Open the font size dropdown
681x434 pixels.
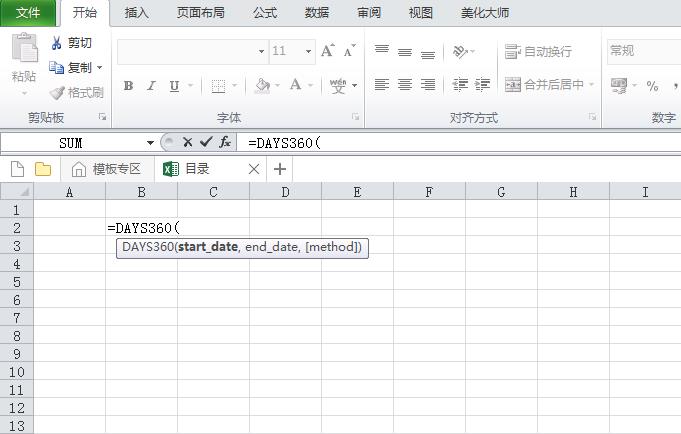(x=308, y=51)
